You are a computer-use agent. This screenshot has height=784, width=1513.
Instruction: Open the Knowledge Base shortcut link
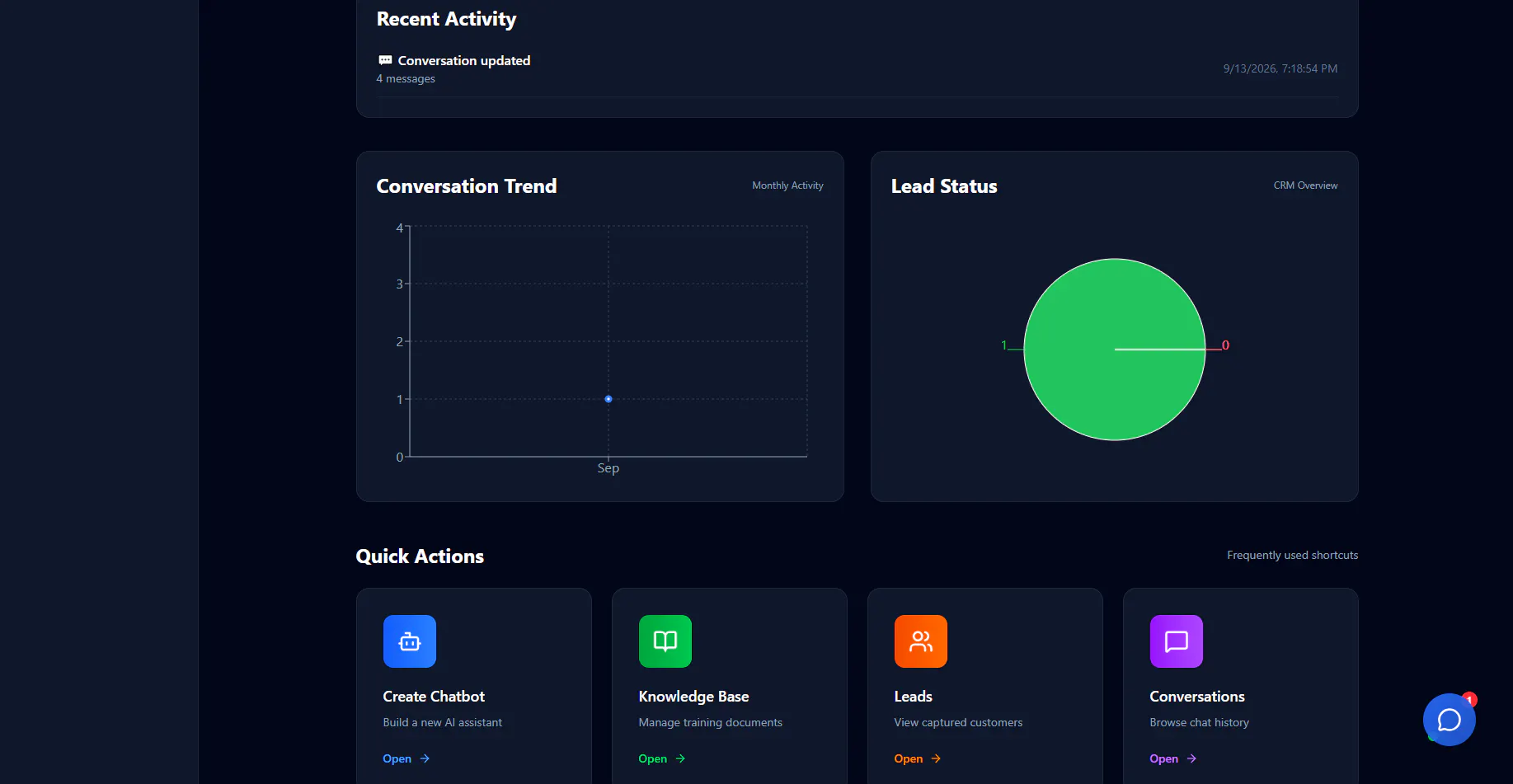click(x=662, y=758)
